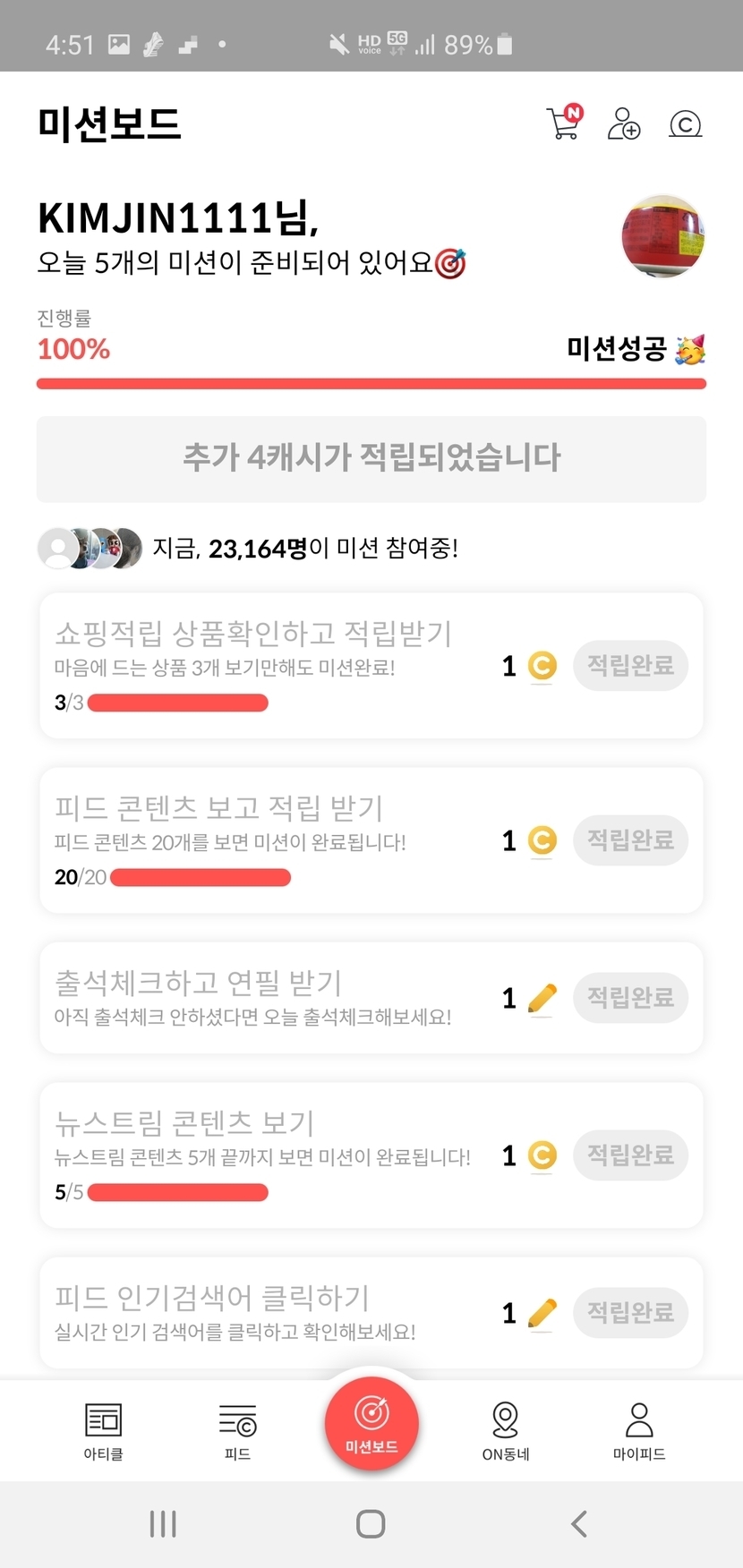Switch to the 피드 tab
Image resolution: width=743 pixels, height=1568 pixels.
point(237,1430)
